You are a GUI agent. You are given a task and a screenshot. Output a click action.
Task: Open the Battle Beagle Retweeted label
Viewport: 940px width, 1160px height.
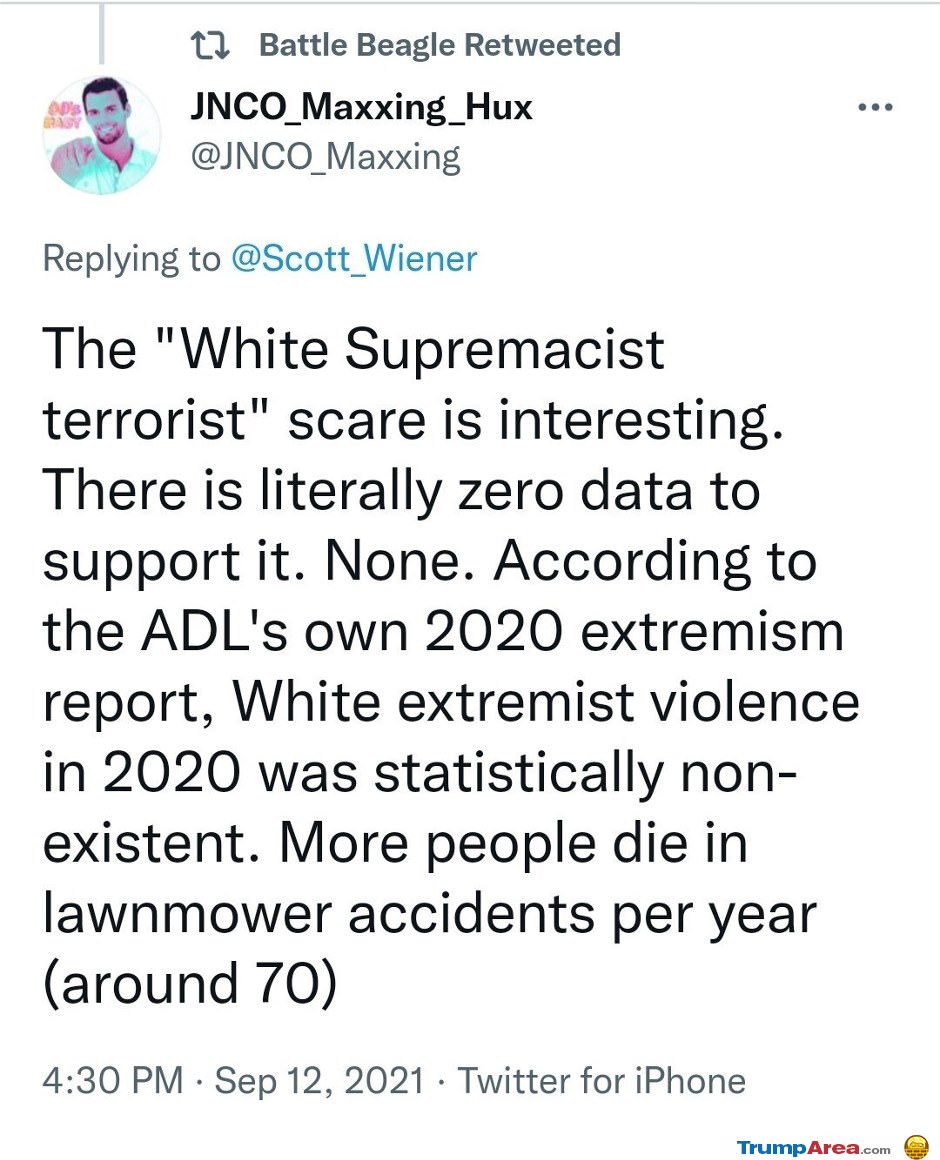point(439,45)
